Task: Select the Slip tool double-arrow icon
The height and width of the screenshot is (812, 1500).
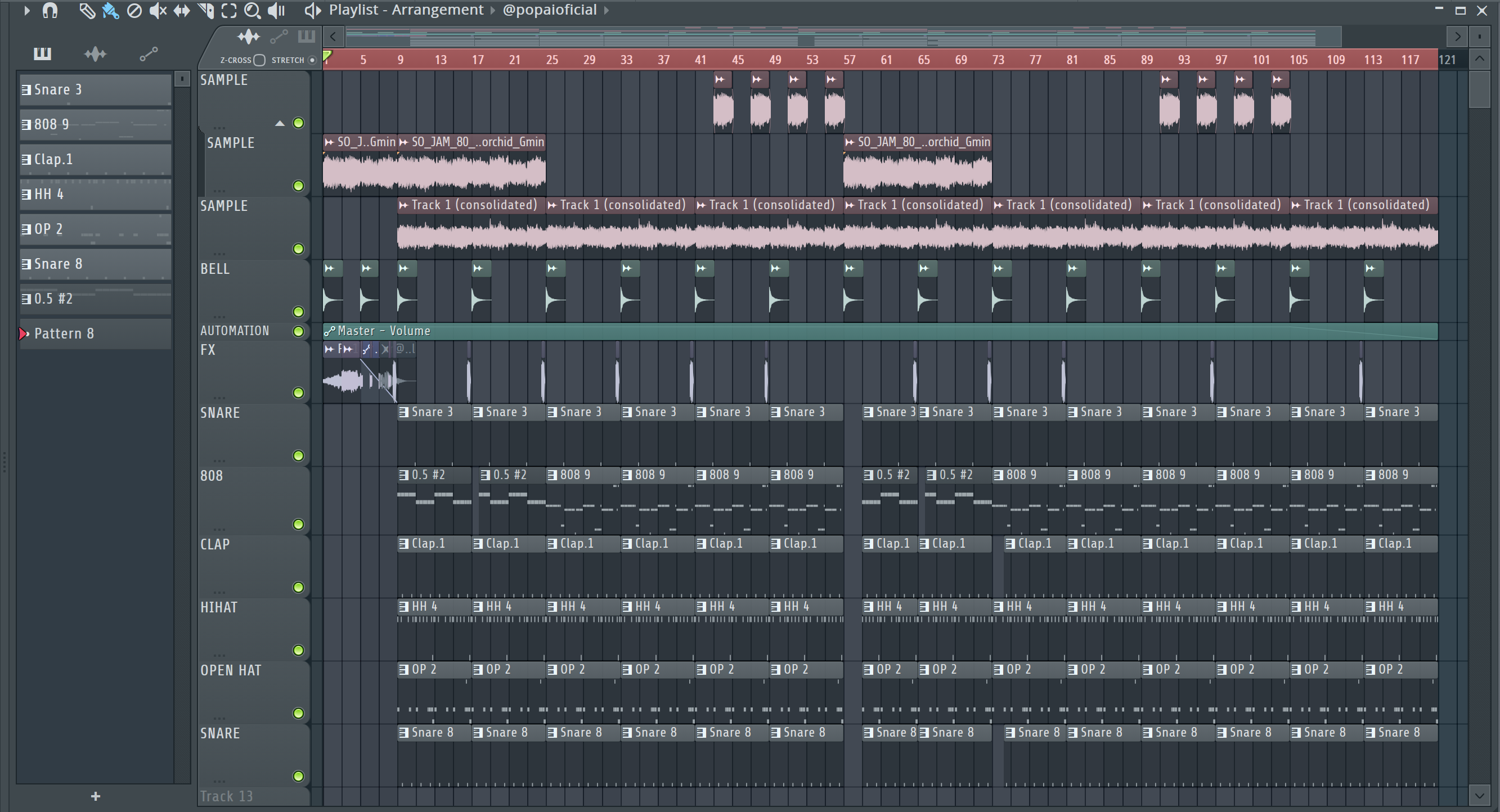Action: (x=182, y=11)
